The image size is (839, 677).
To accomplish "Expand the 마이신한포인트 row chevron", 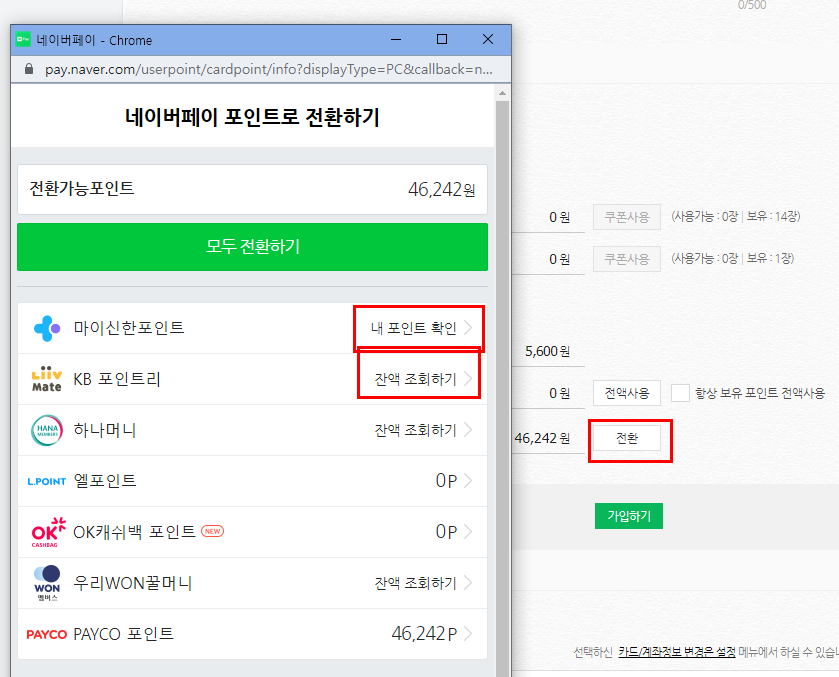I will coord(468,328).
